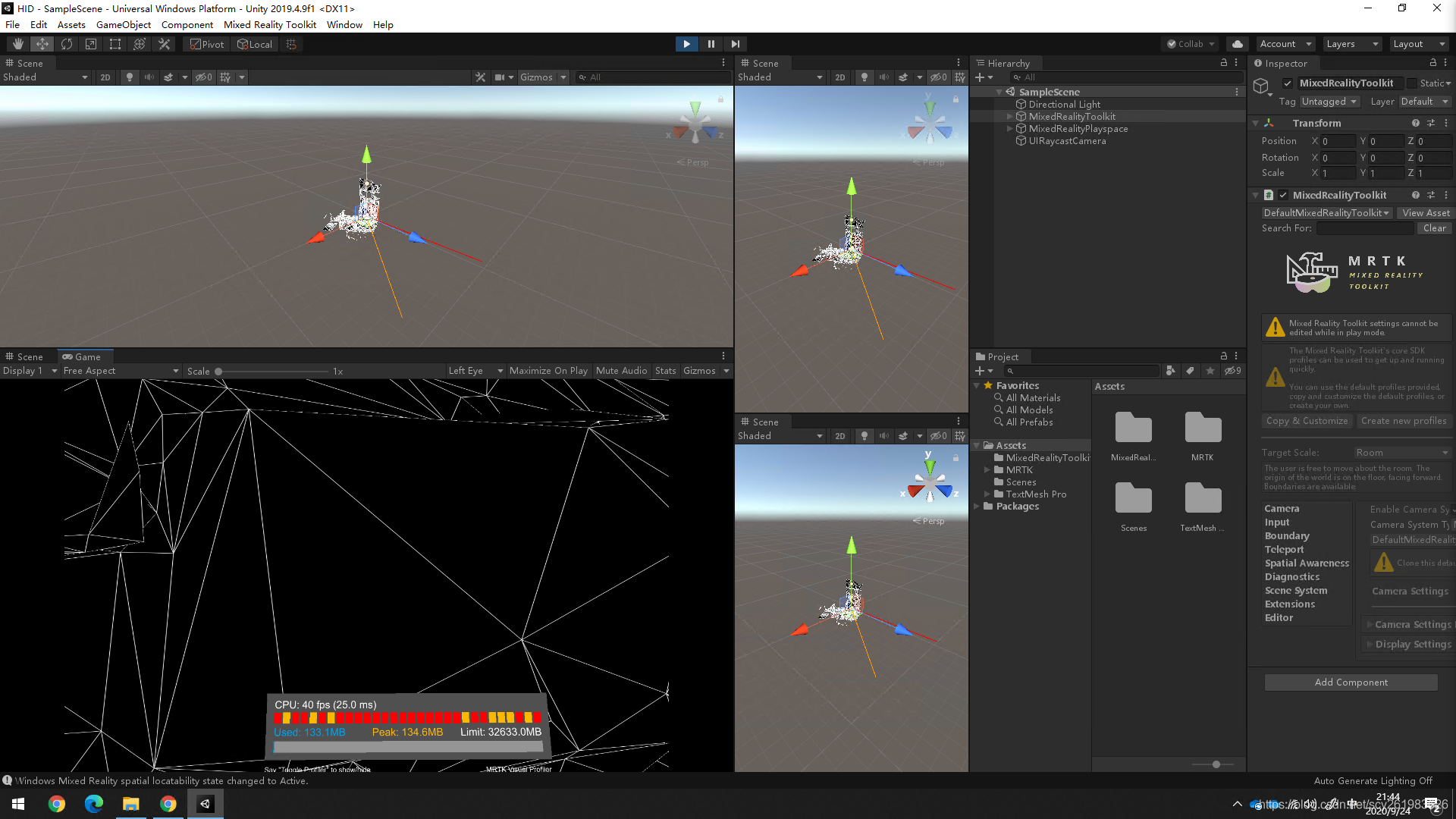This screenshot has width=1456, height=819.
Task: Toggle the Static checkbox in the Inspector
Action: pyautogui.click(x=1412, y=83)
